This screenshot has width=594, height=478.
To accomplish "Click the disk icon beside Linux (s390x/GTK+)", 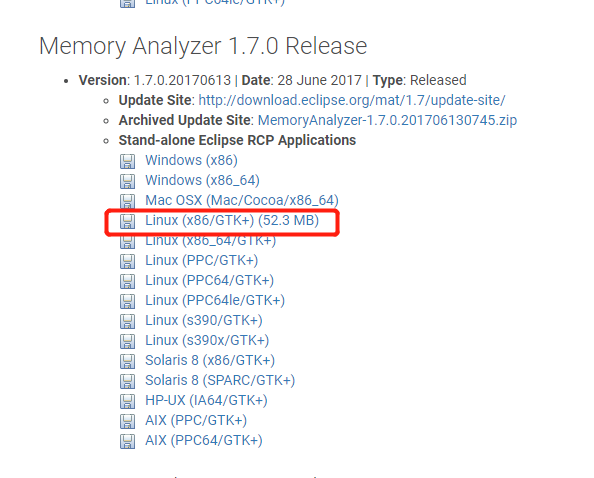I will 127,341.
